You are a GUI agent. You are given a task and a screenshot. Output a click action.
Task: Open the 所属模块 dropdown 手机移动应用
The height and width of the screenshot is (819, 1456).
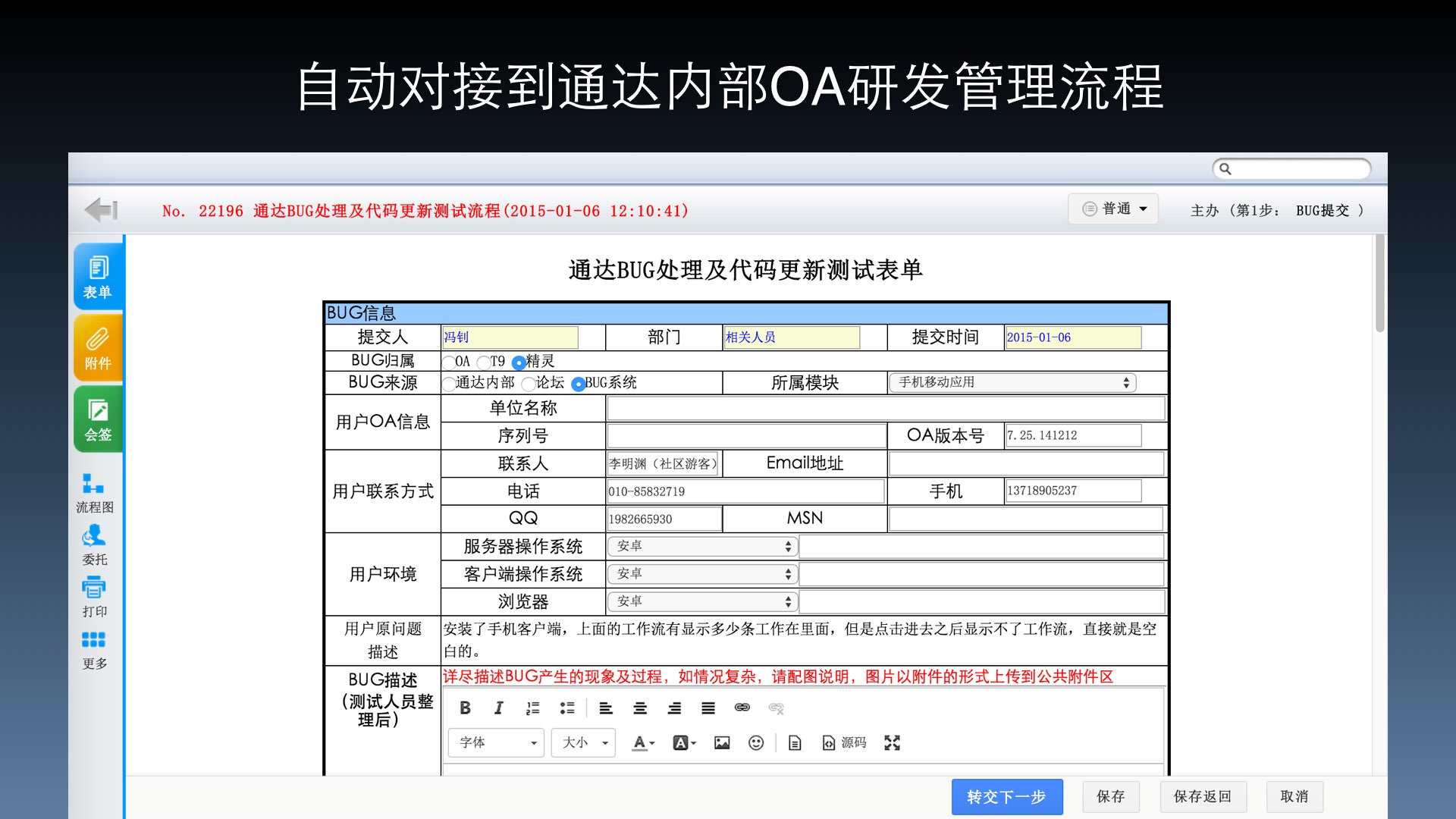click(x=1013, y=382)
